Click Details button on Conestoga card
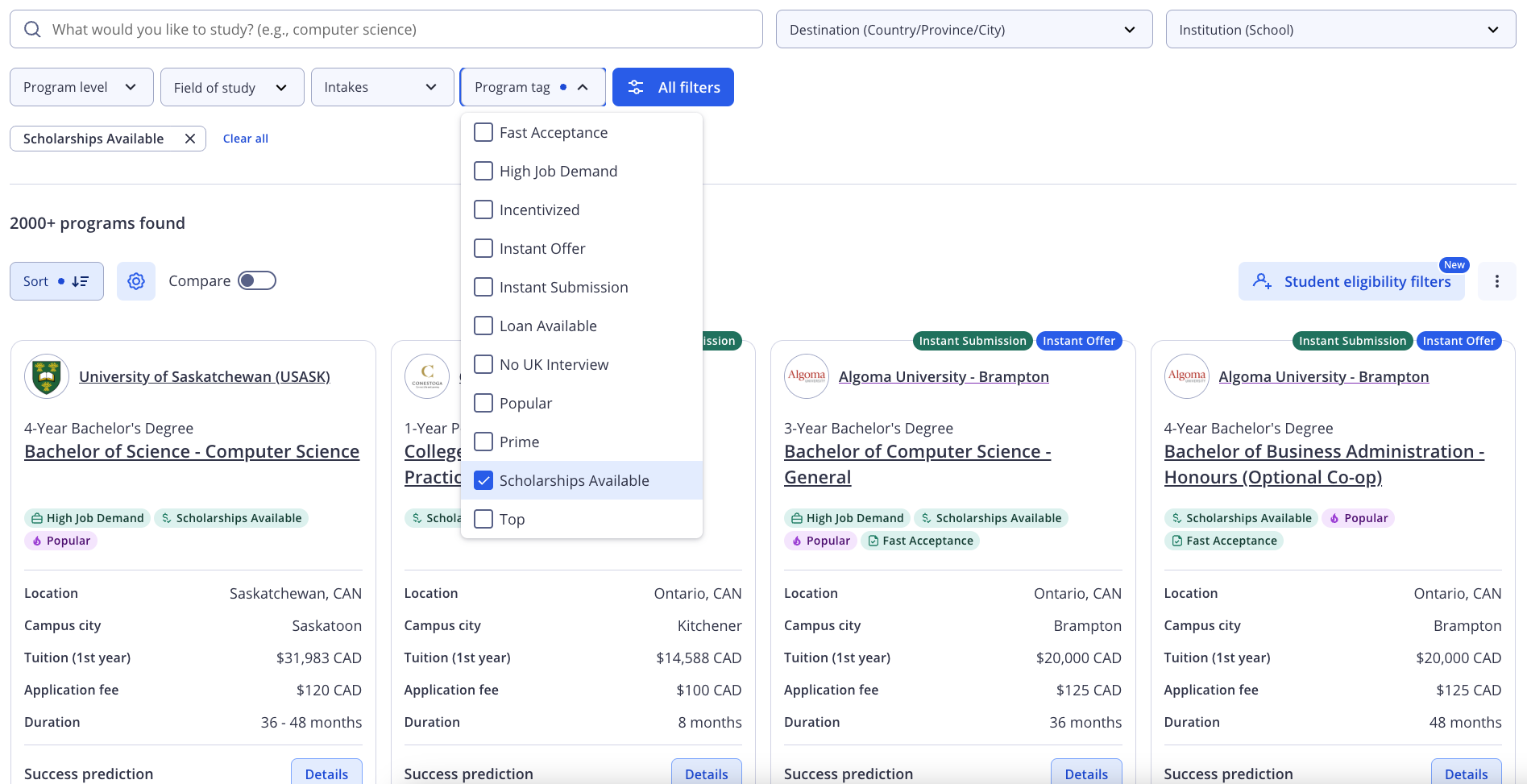Image resolution: width=1527 pixels, height=784 pixels. click(707, 772)
